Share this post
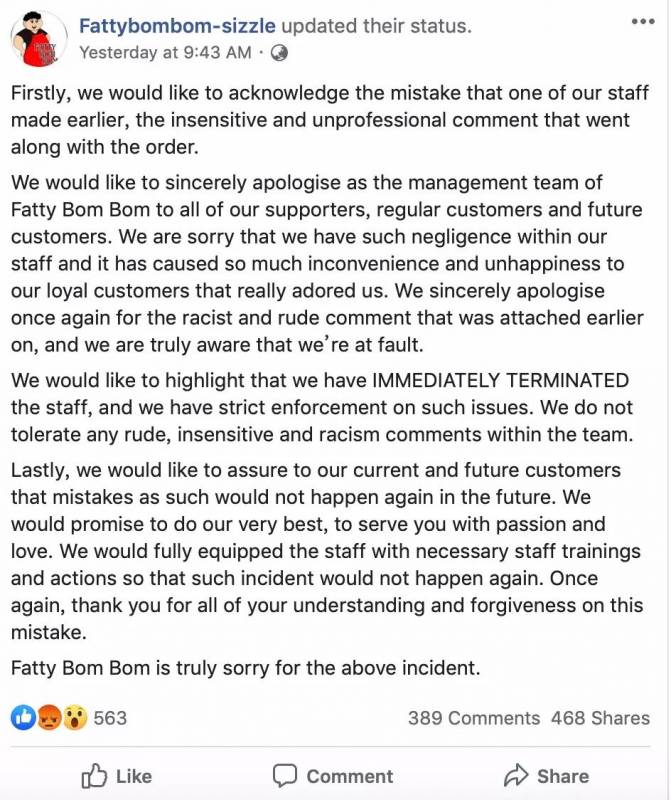Image resolution: width=671 pixels, height=800 pixels. 546,776
